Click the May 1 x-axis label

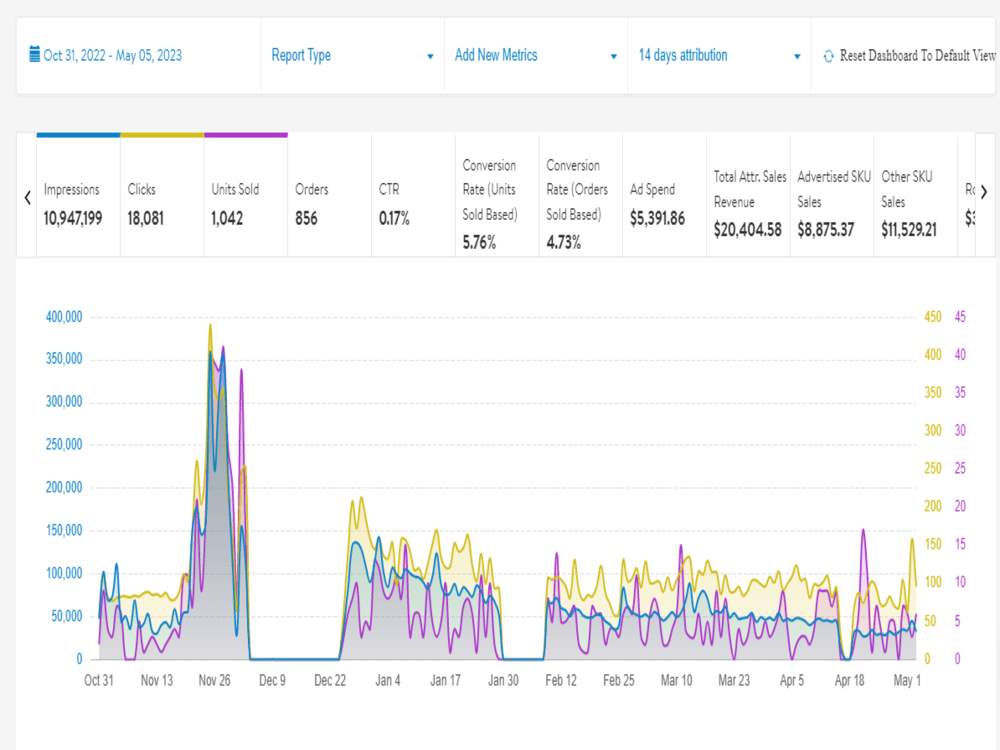[907, 680]
